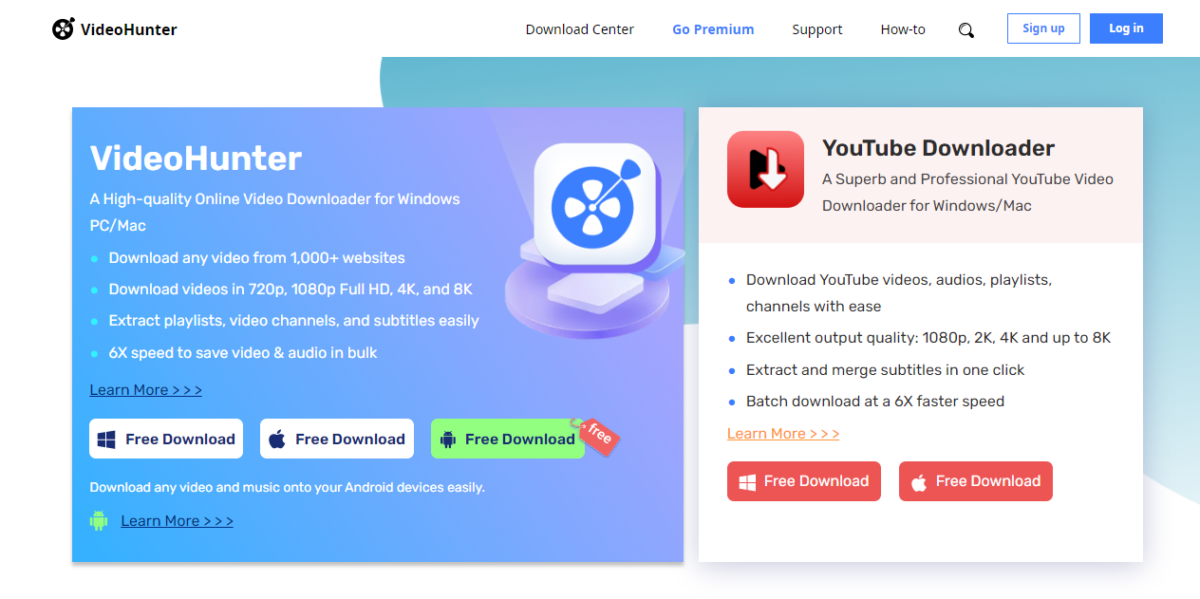This screenshot has width=1200, height=599.
Task: Click the green Android Free Download button
Action: [x=508, y=439]
